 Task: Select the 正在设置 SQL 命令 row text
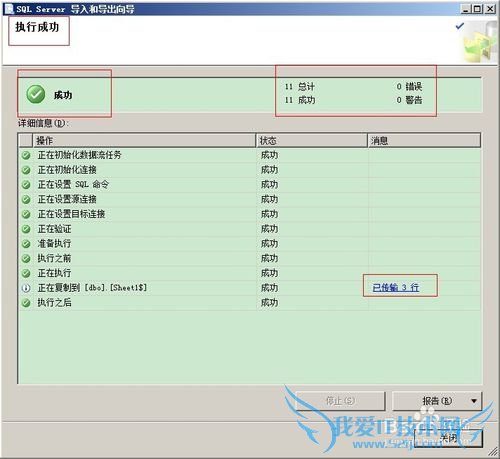tap(73, 184)
